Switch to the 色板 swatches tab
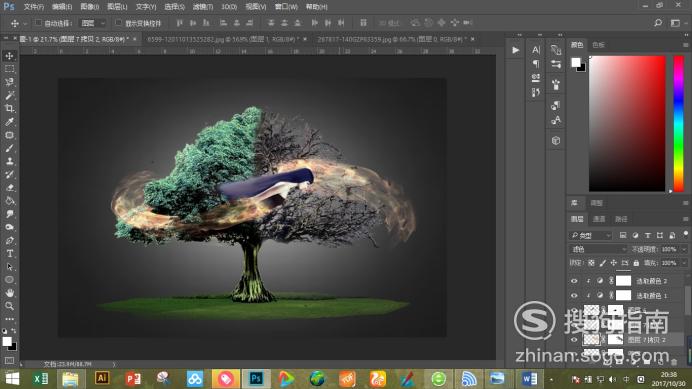The height and width of the screenshot is (389, 692). click(x=598, y=45)
